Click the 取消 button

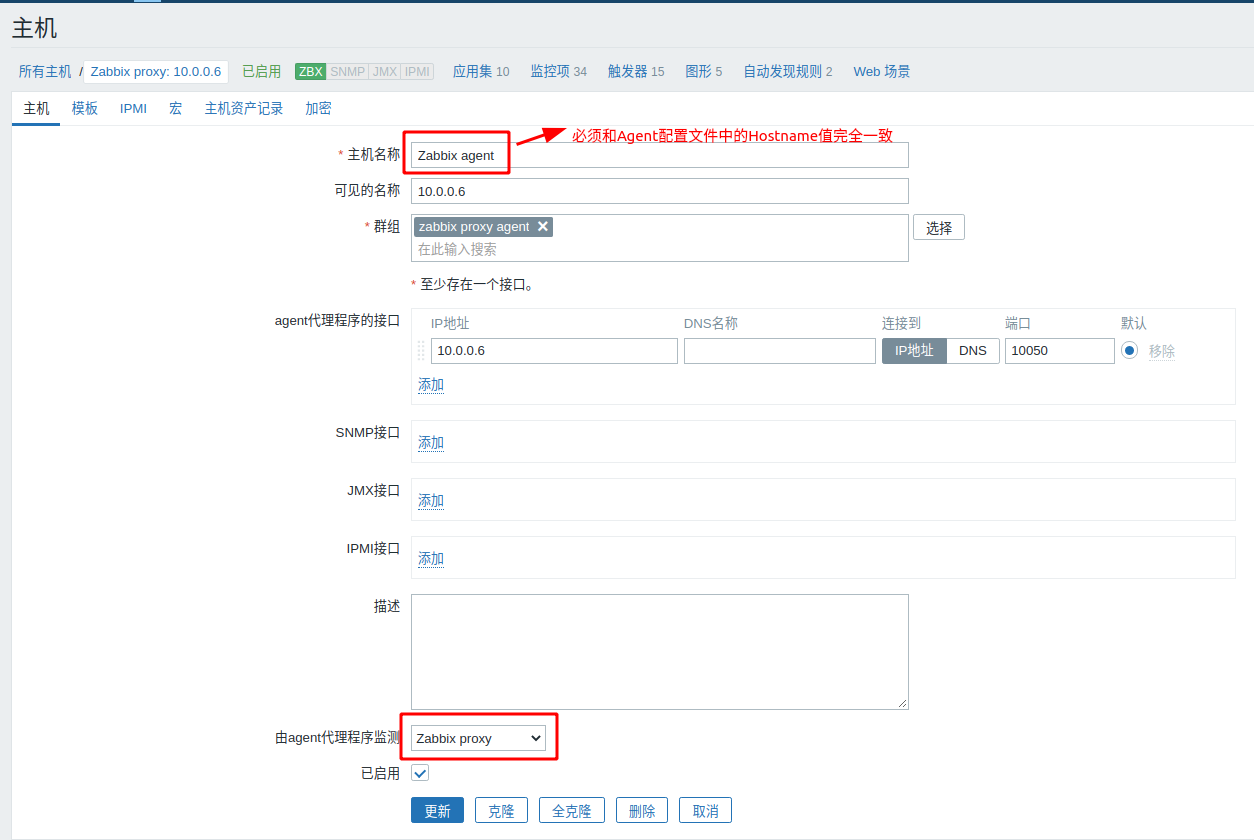pyautogui.click(x=705, y=811)
